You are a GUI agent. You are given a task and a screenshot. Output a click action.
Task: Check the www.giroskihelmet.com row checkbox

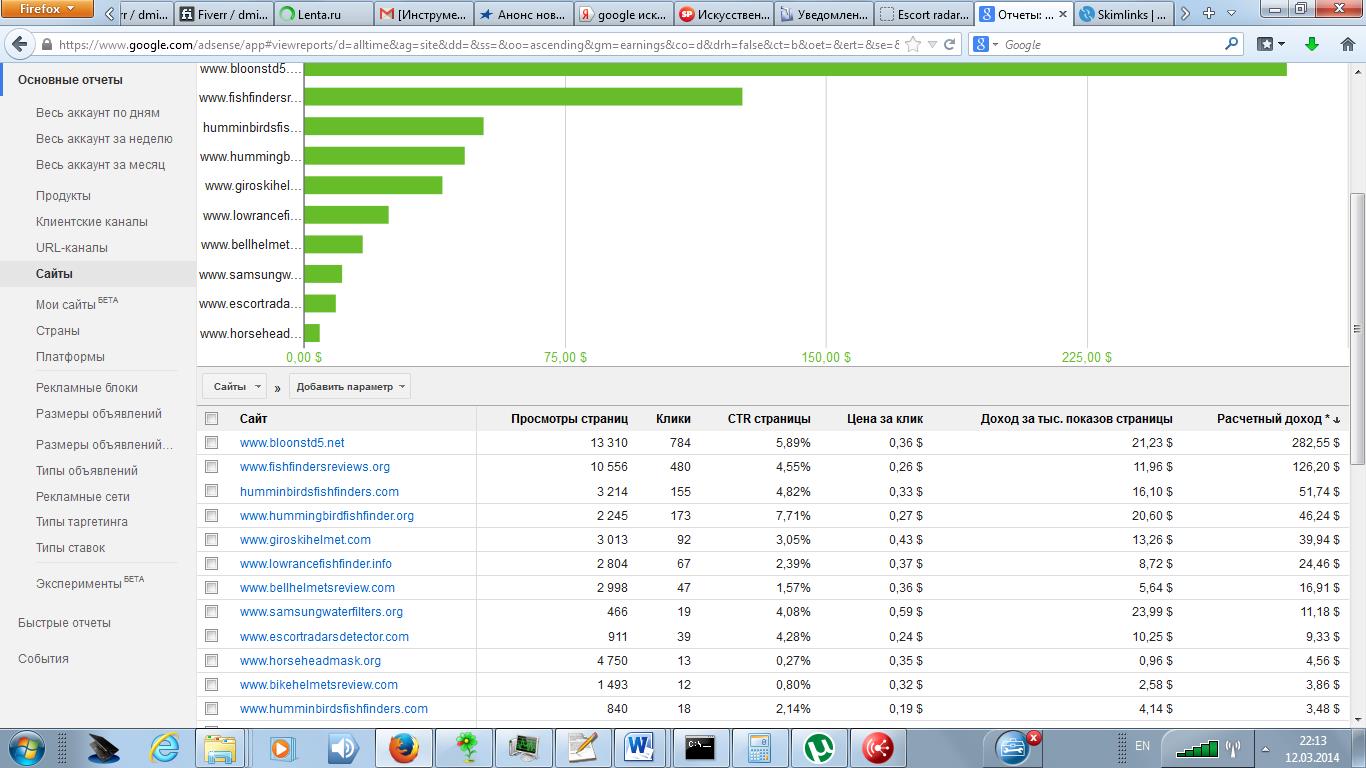211,539
